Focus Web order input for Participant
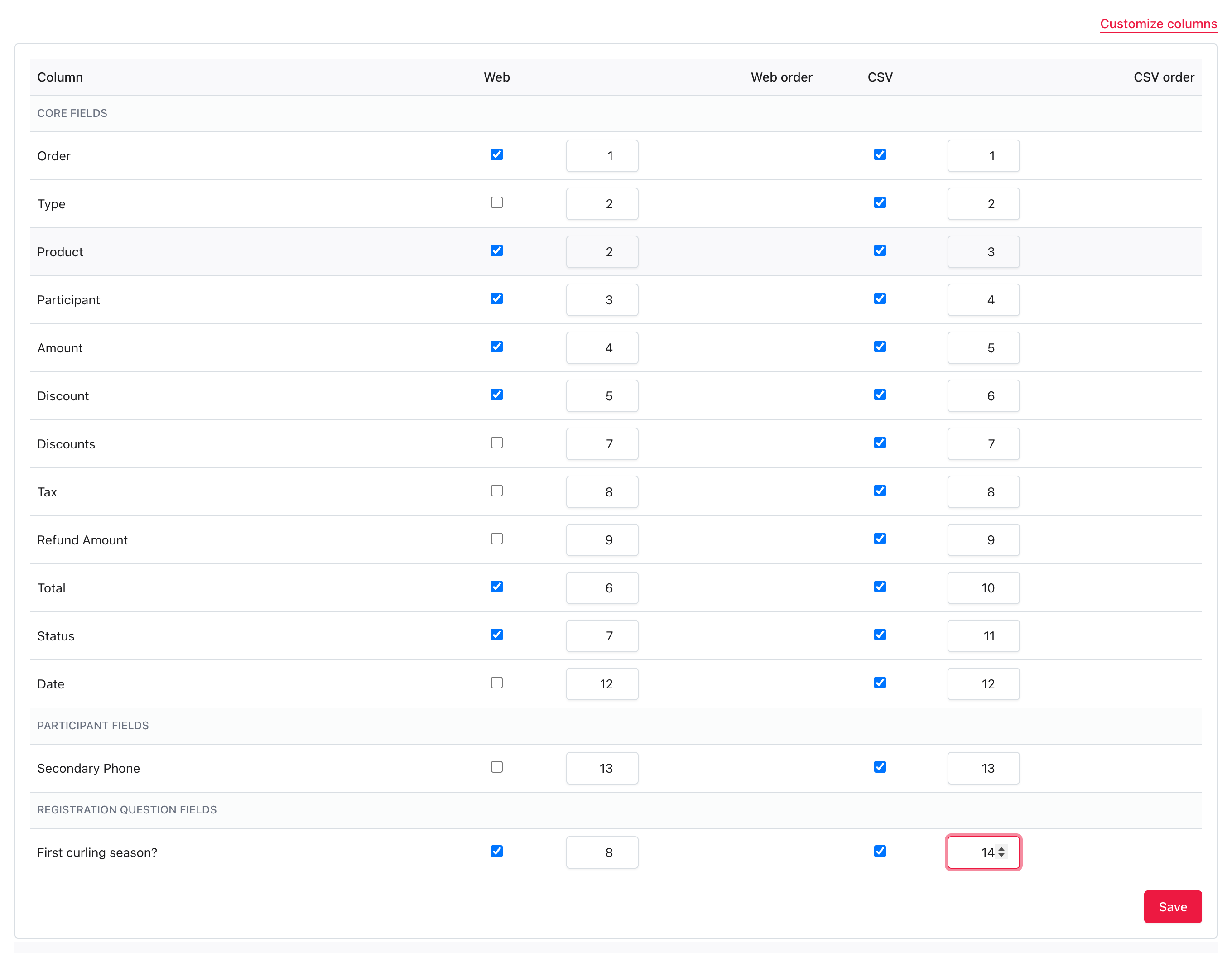The image size is (1232, 953). [x=602, y=299]
